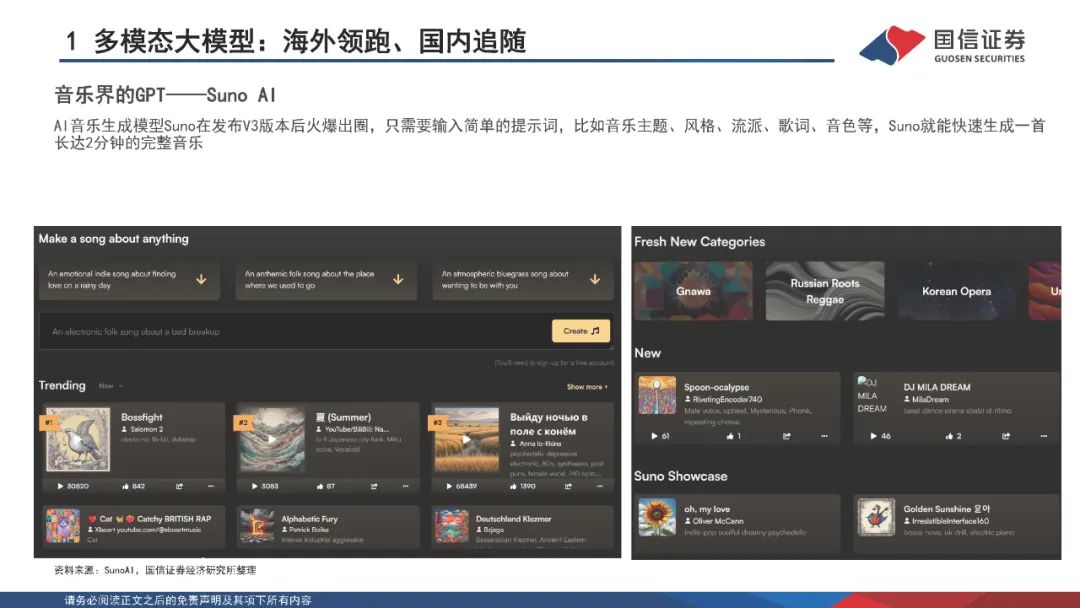Image resolution: width=1080 pixels, height=608 pixels.
Task: Click 'Show more' in the Trending section
Action: pos(587,387)
